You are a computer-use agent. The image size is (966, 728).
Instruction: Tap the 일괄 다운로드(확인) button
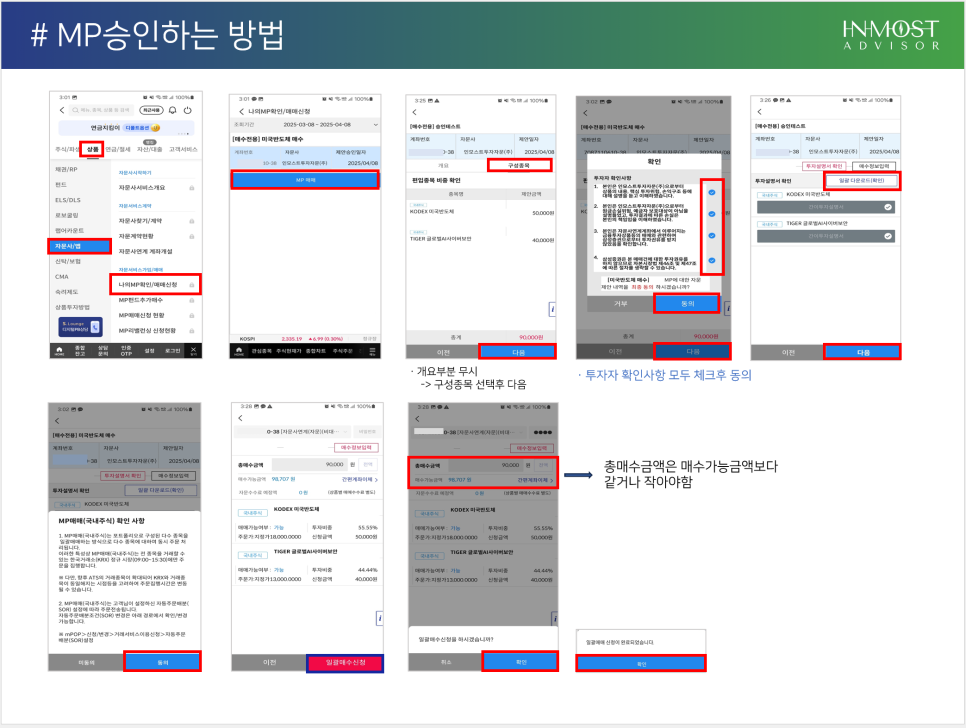coord(861,180)
